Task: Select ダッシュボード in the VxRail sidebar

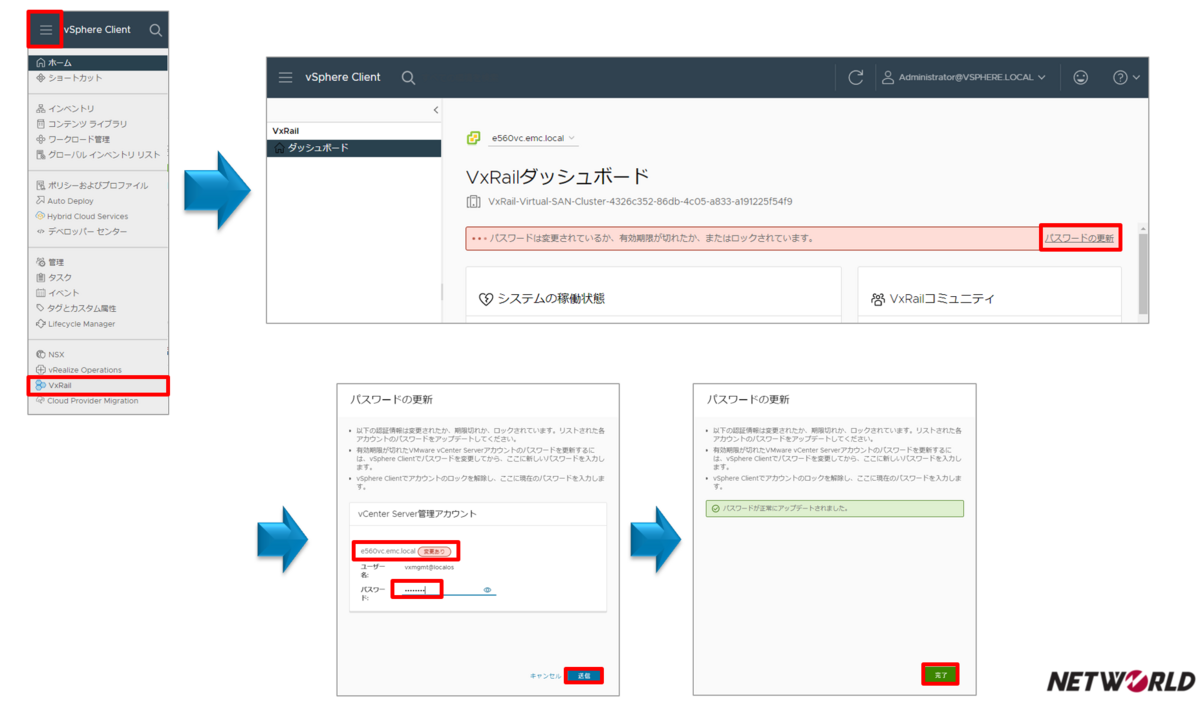Action: tap(354, 148)
